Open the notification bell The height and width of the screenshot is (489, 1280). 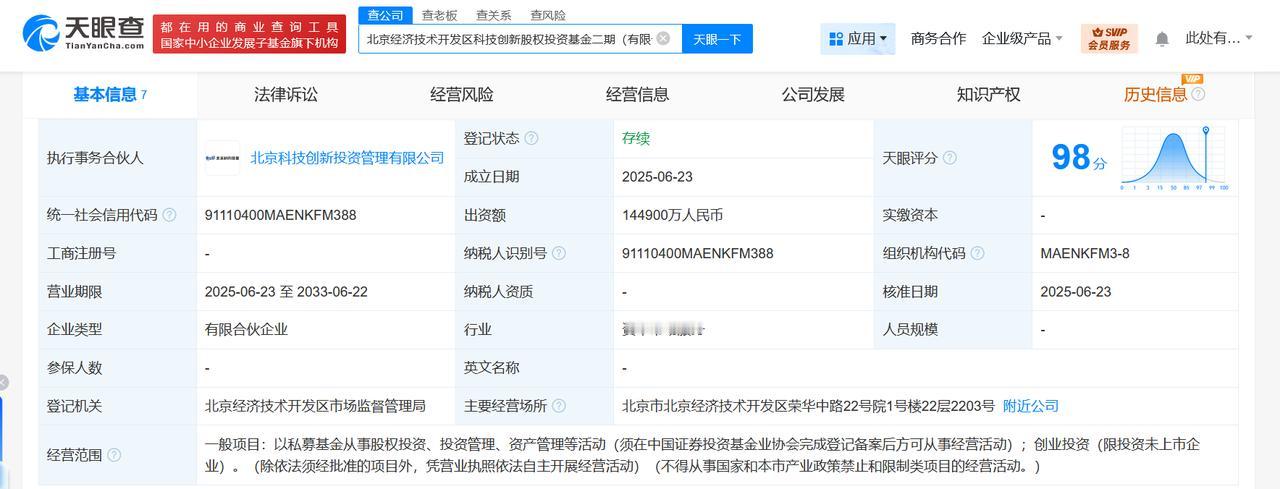[x=1162, y=39]
